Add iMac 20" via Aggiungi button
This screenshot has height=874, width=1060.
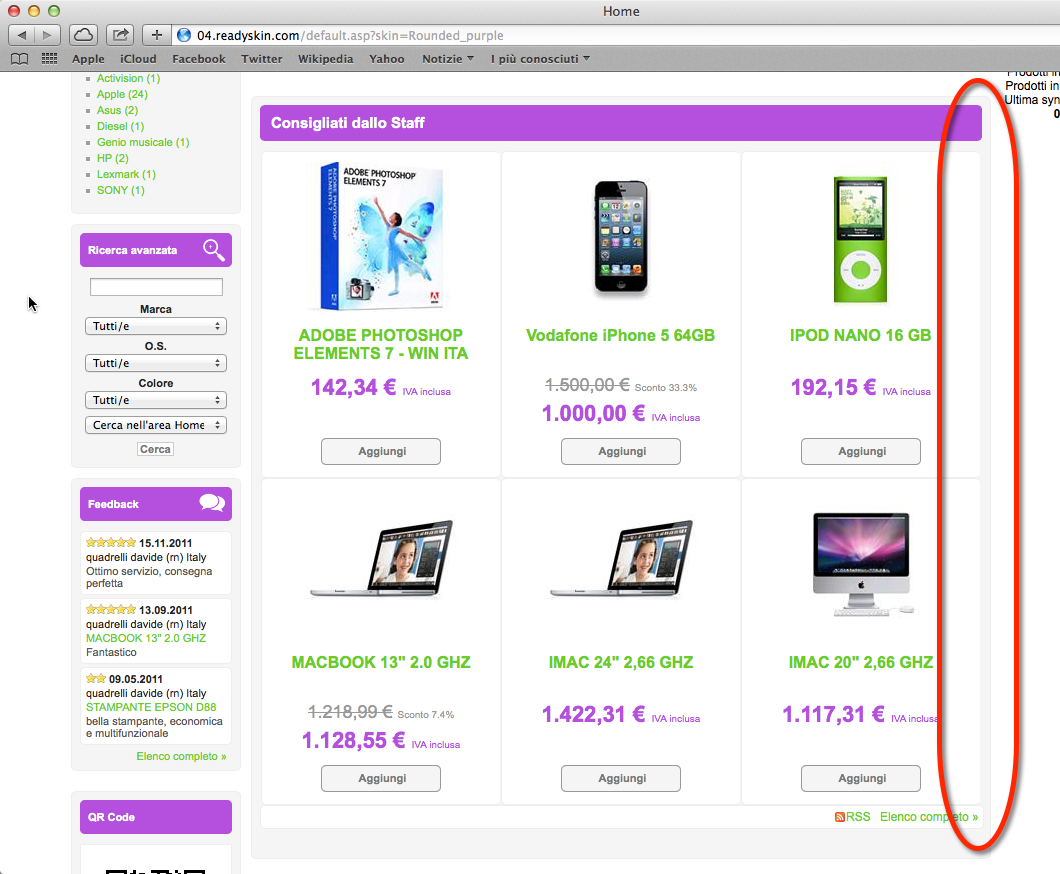[x=861, y=778]
